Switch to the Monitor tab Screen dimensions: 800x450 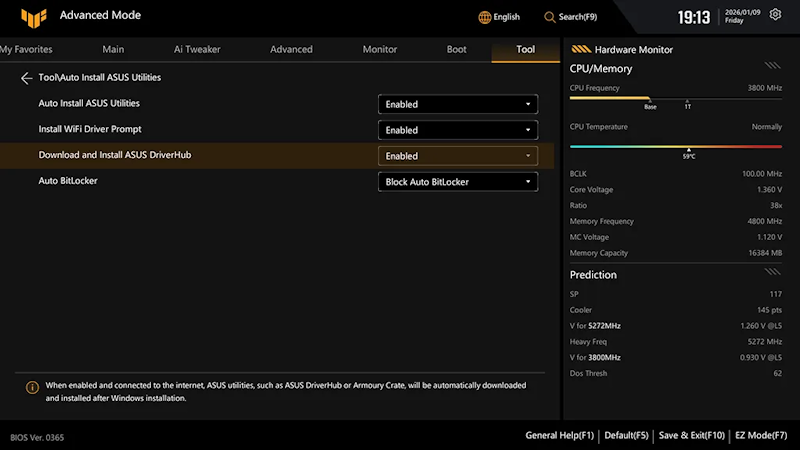pos(380,49)
